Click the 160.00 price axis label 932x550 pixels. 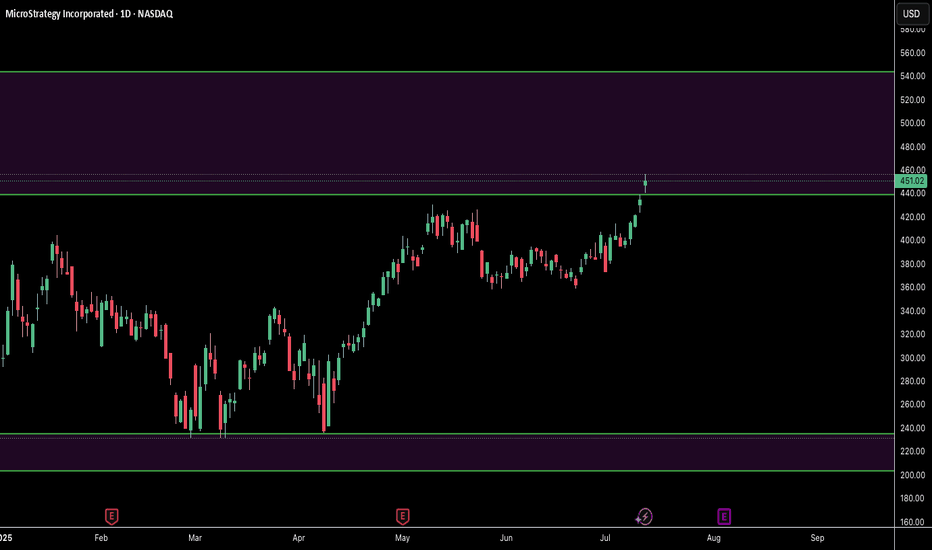click(912, 522)
